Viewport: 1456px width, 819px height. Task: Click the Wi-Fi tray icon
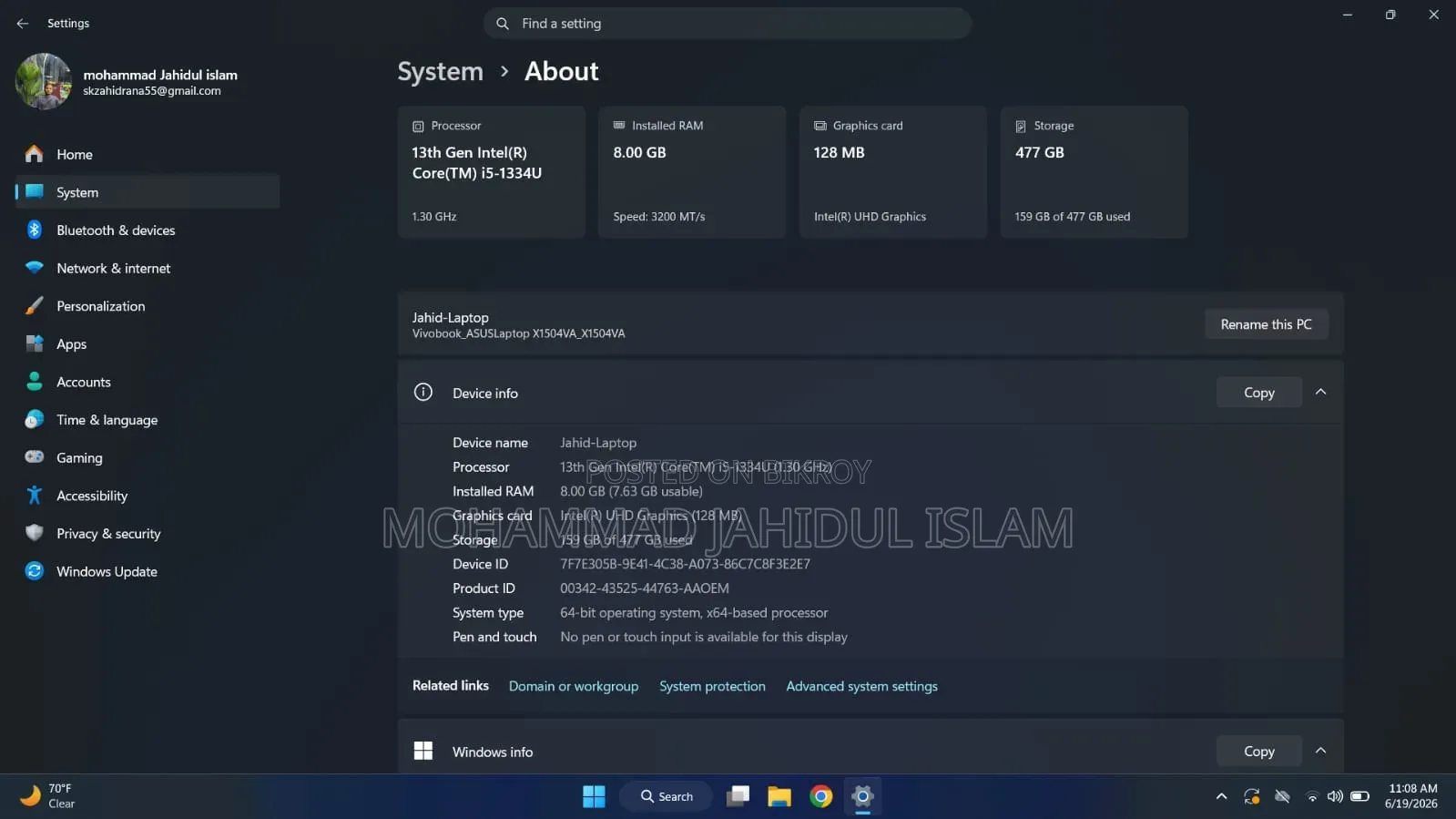point(1312,796)
